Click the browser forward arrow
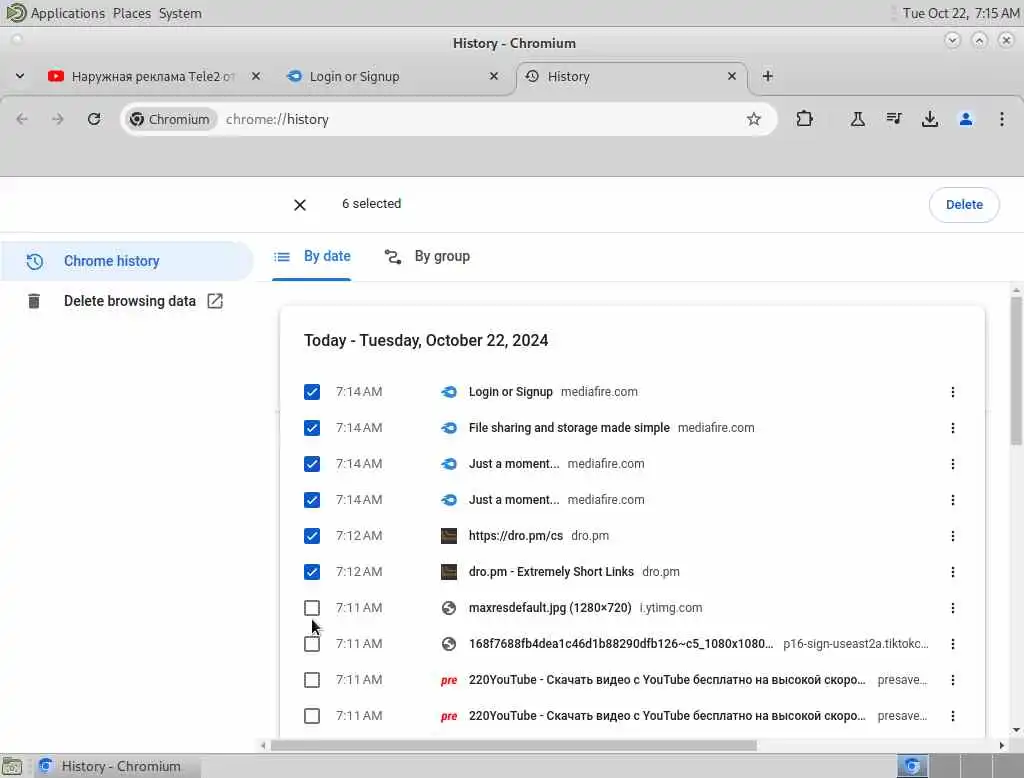Screen dimensions: 1024x778 click(x=58, y=119)
